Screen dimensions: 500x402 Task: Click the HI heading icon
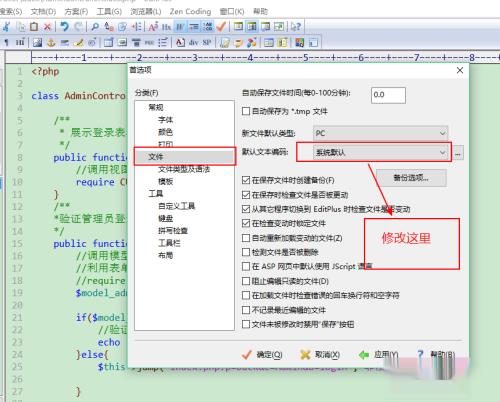[20, 42]
